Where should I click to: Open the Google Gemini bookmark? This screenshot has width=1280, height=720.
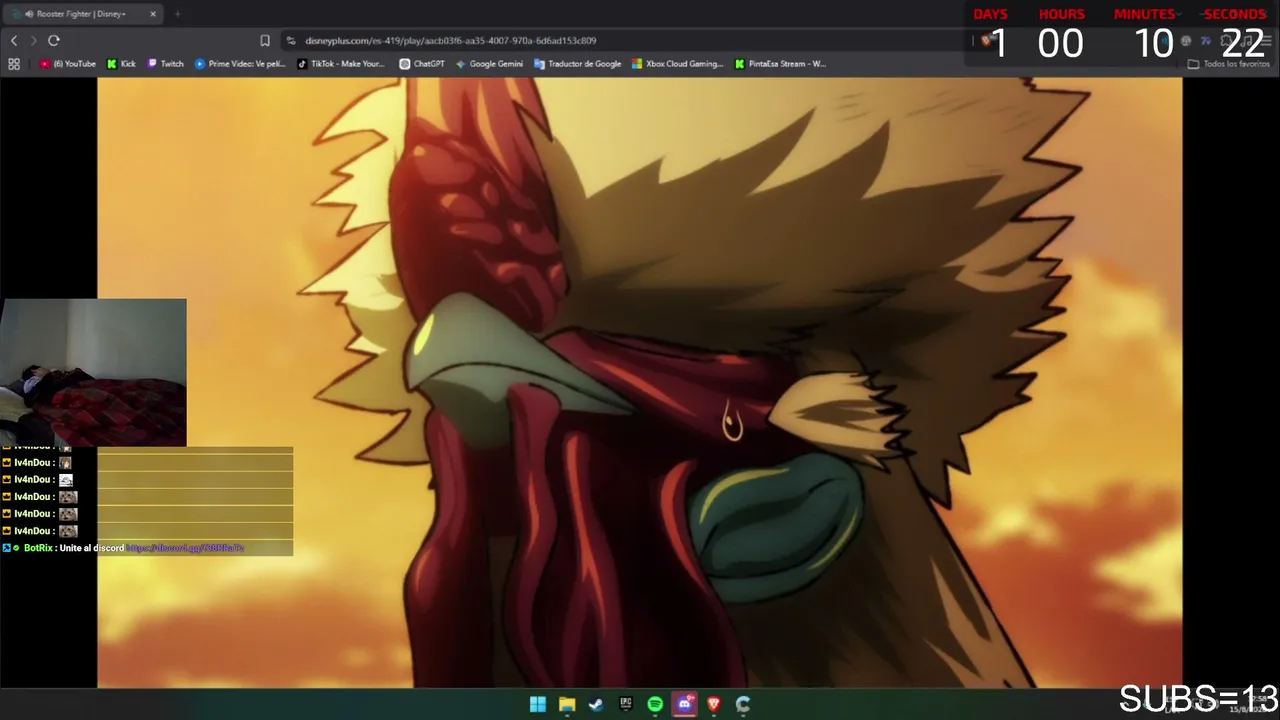[x=489, y=64]
